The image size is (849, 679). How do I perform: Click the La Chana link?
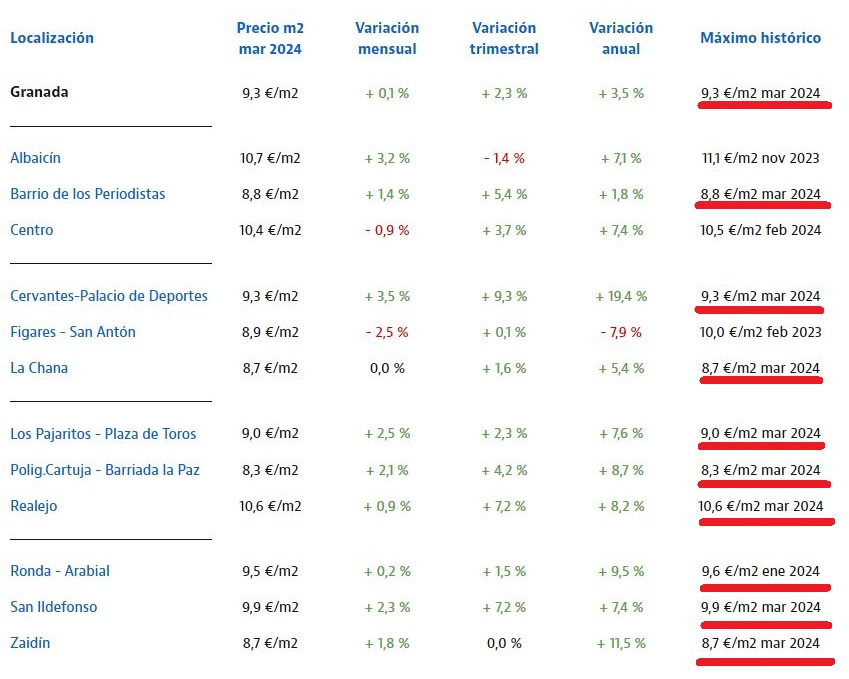point(39,368)
